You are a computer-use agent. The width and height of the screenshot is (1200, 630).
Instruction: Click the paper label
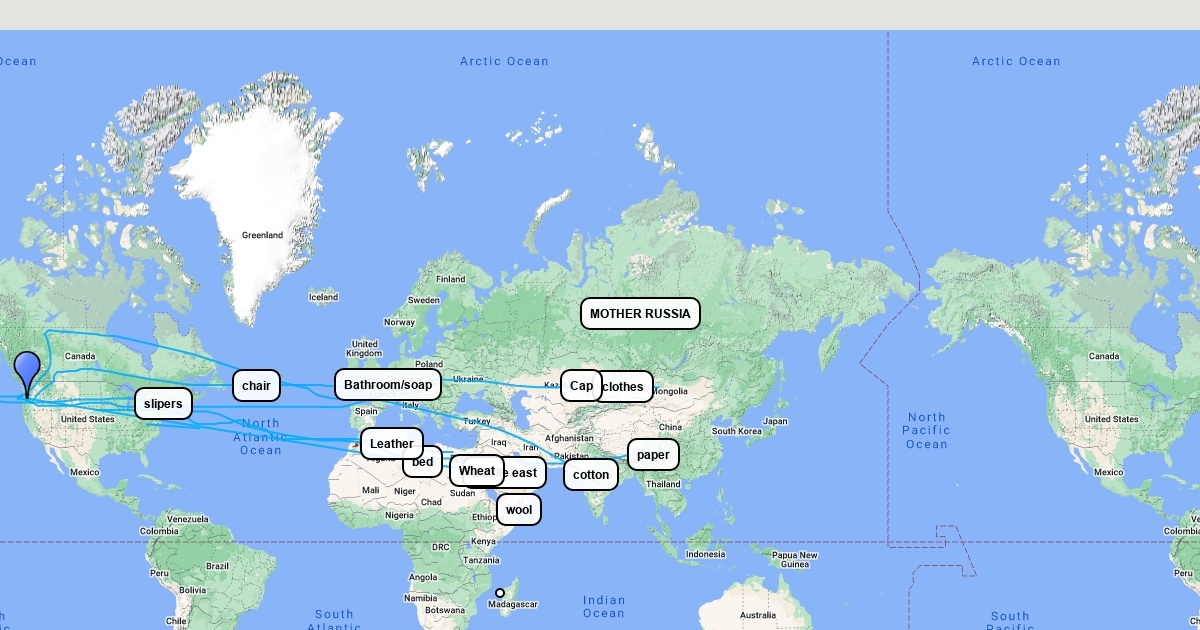click(x=653, y=455)
